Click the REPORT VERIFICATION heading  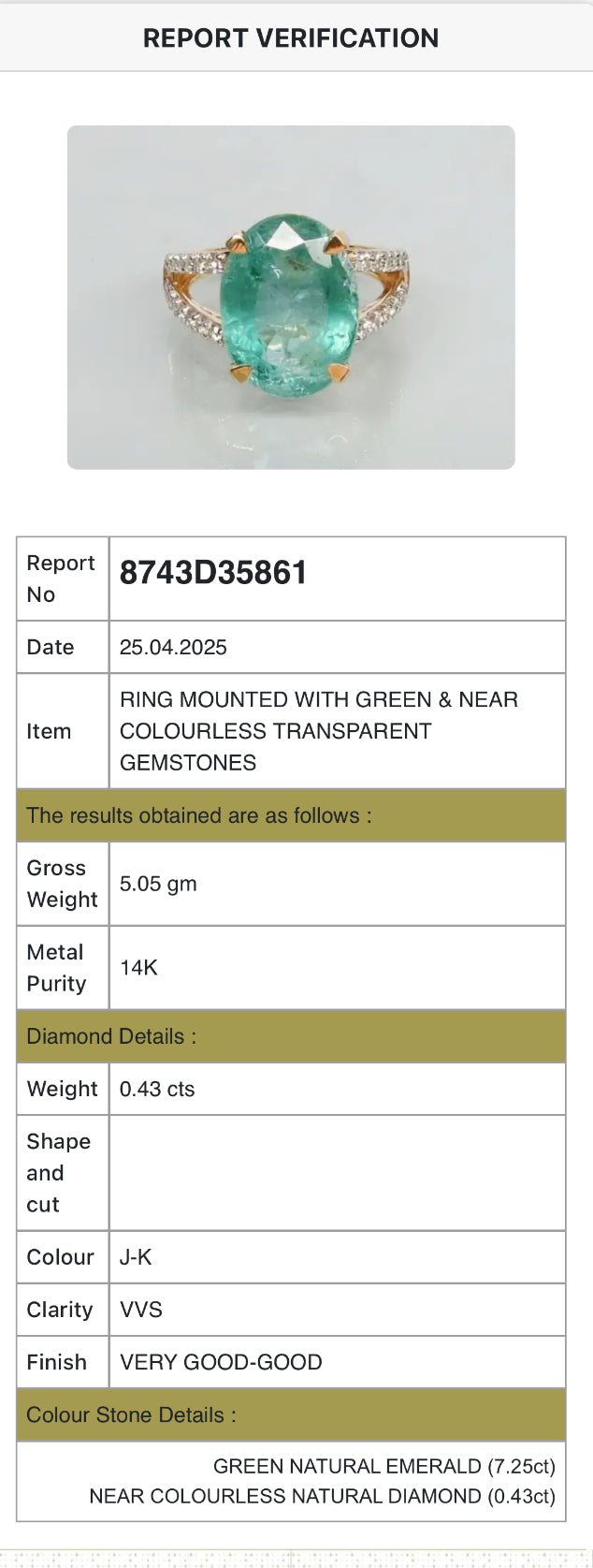(x=291, y=38)
